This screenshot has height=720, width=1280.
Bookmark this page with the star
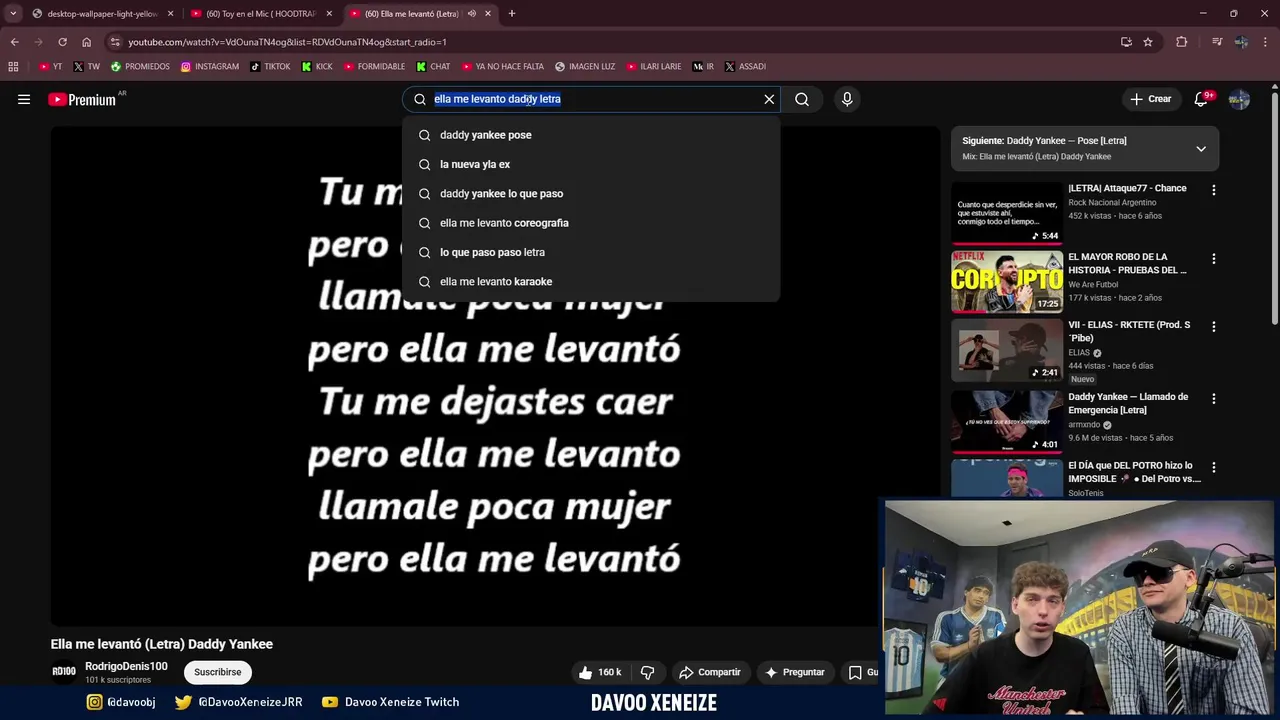[1148, 42]
